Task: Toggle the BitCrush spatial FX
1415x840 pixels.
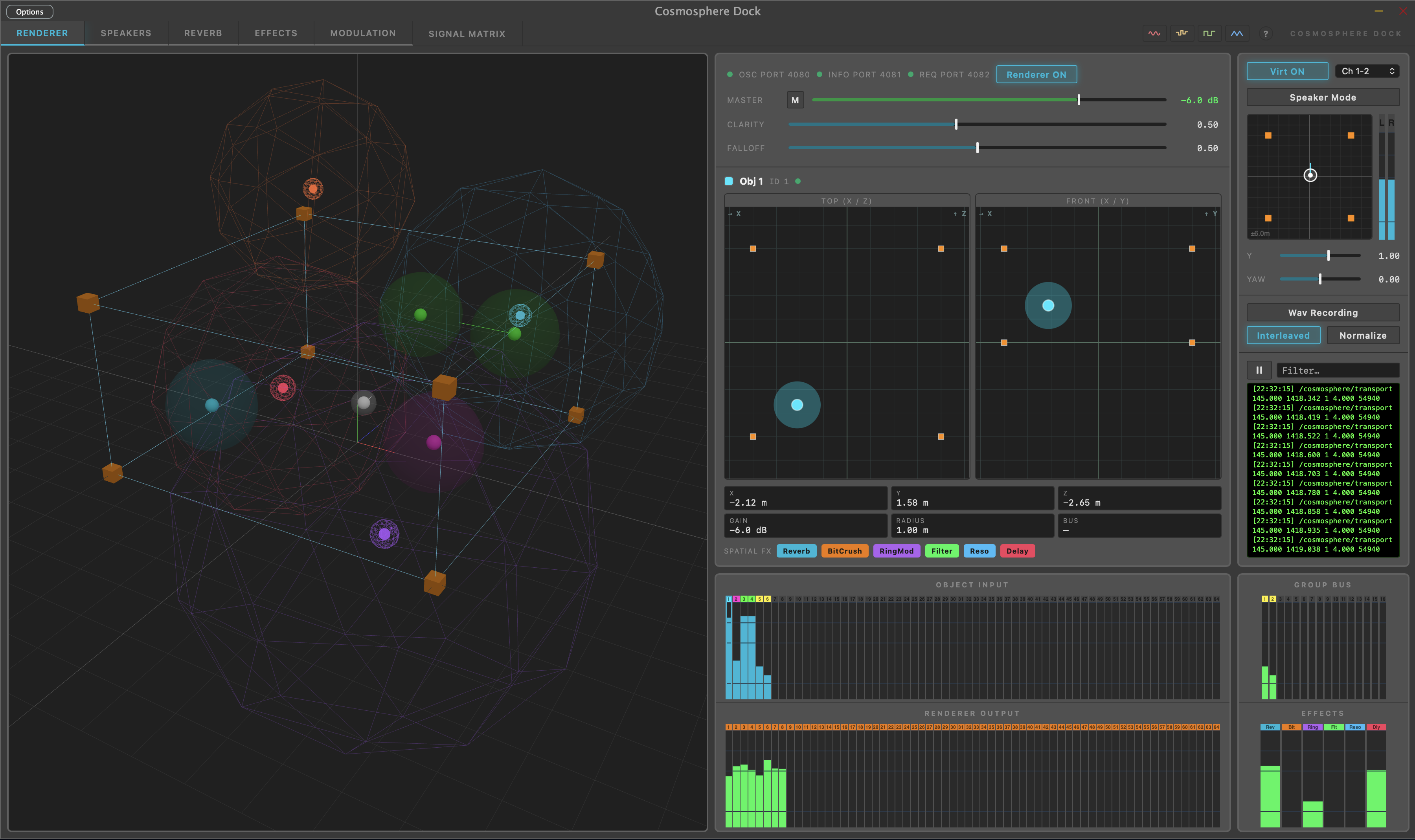Action: coord(845,551)
